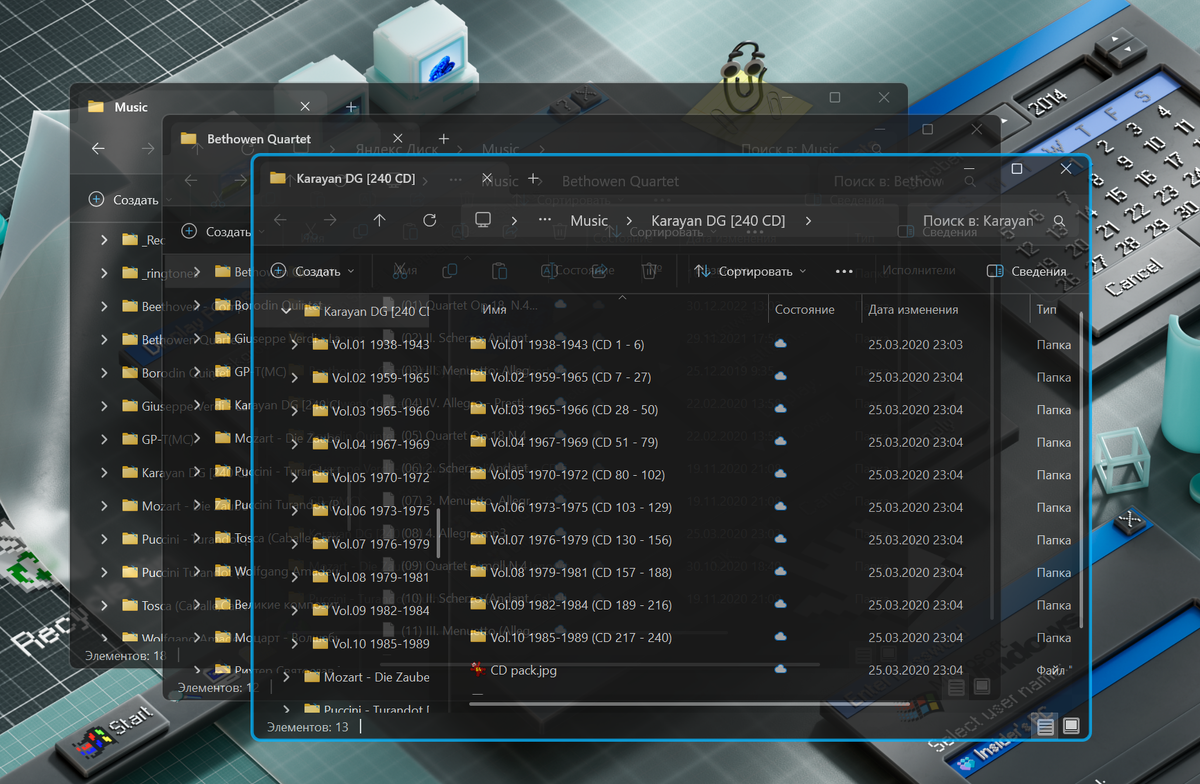The image size is (1200, 784).
Task: Click Karayan DG [240 CD] breadcrumb segment
Action: (x=718, y=220)
